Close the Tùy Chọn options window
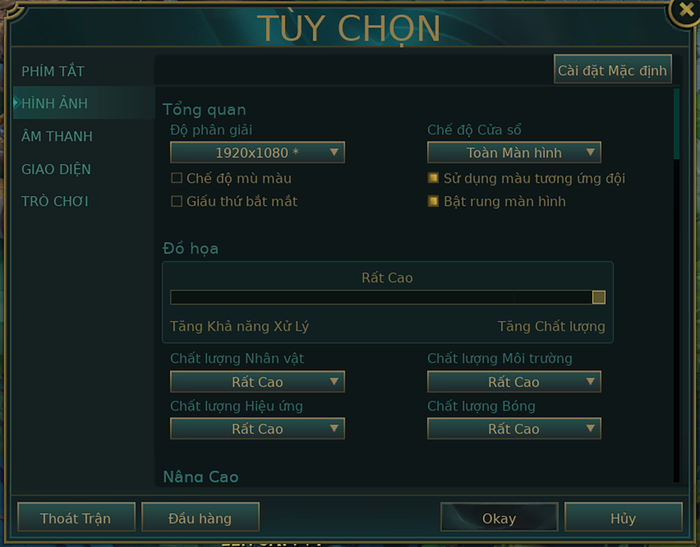Screen dimensions: 700x547 (685, 11)
